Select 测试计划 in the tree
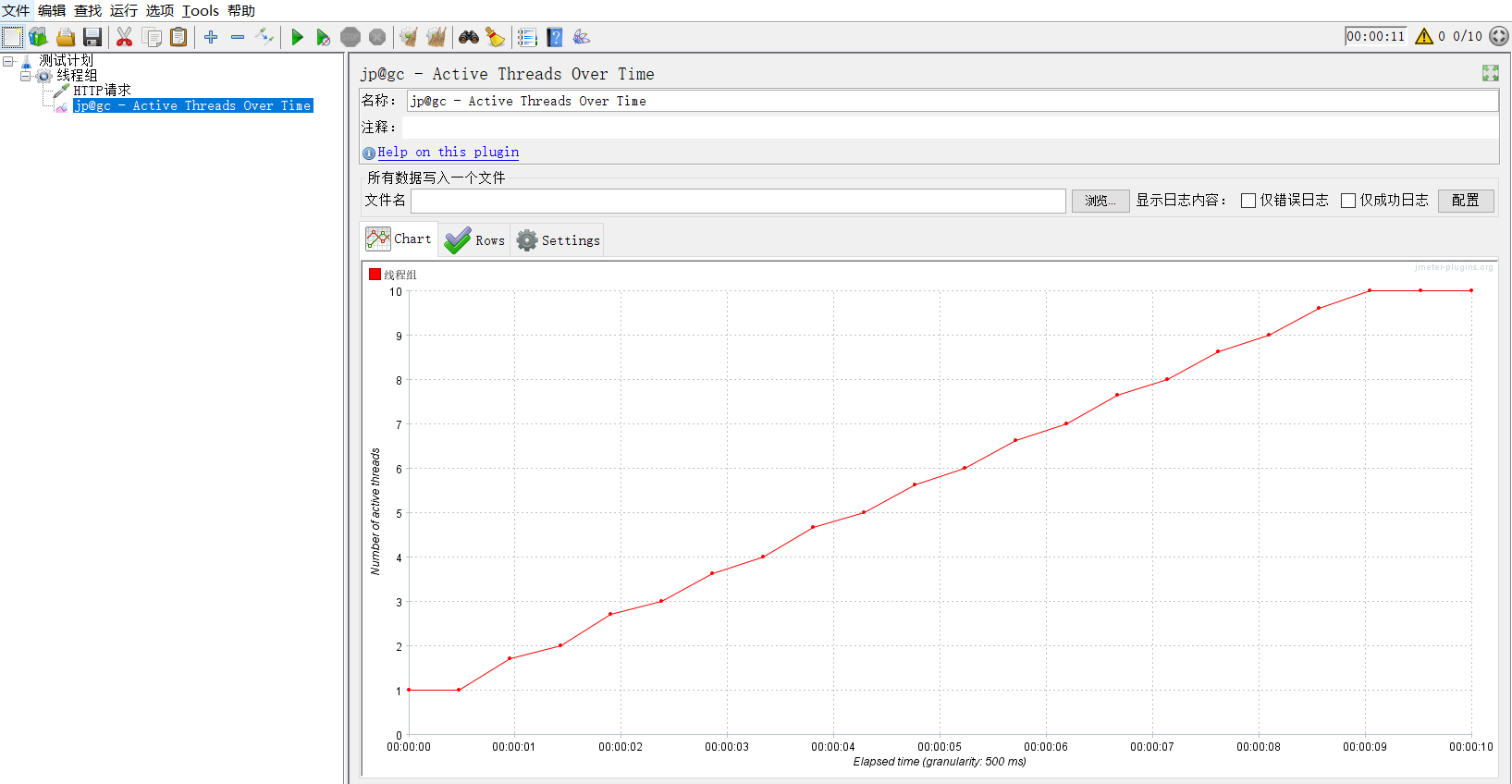 click(x=66, y=61)
